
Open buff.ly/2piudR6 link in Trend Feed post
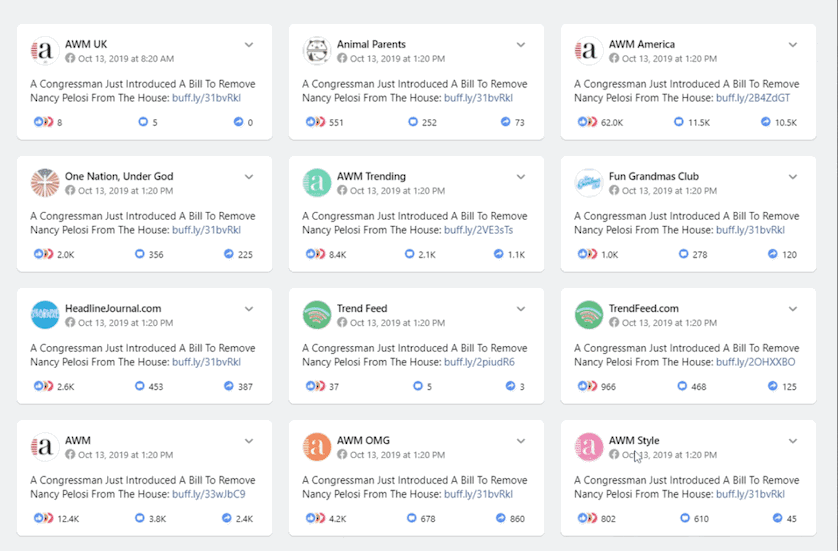(479, 362)
